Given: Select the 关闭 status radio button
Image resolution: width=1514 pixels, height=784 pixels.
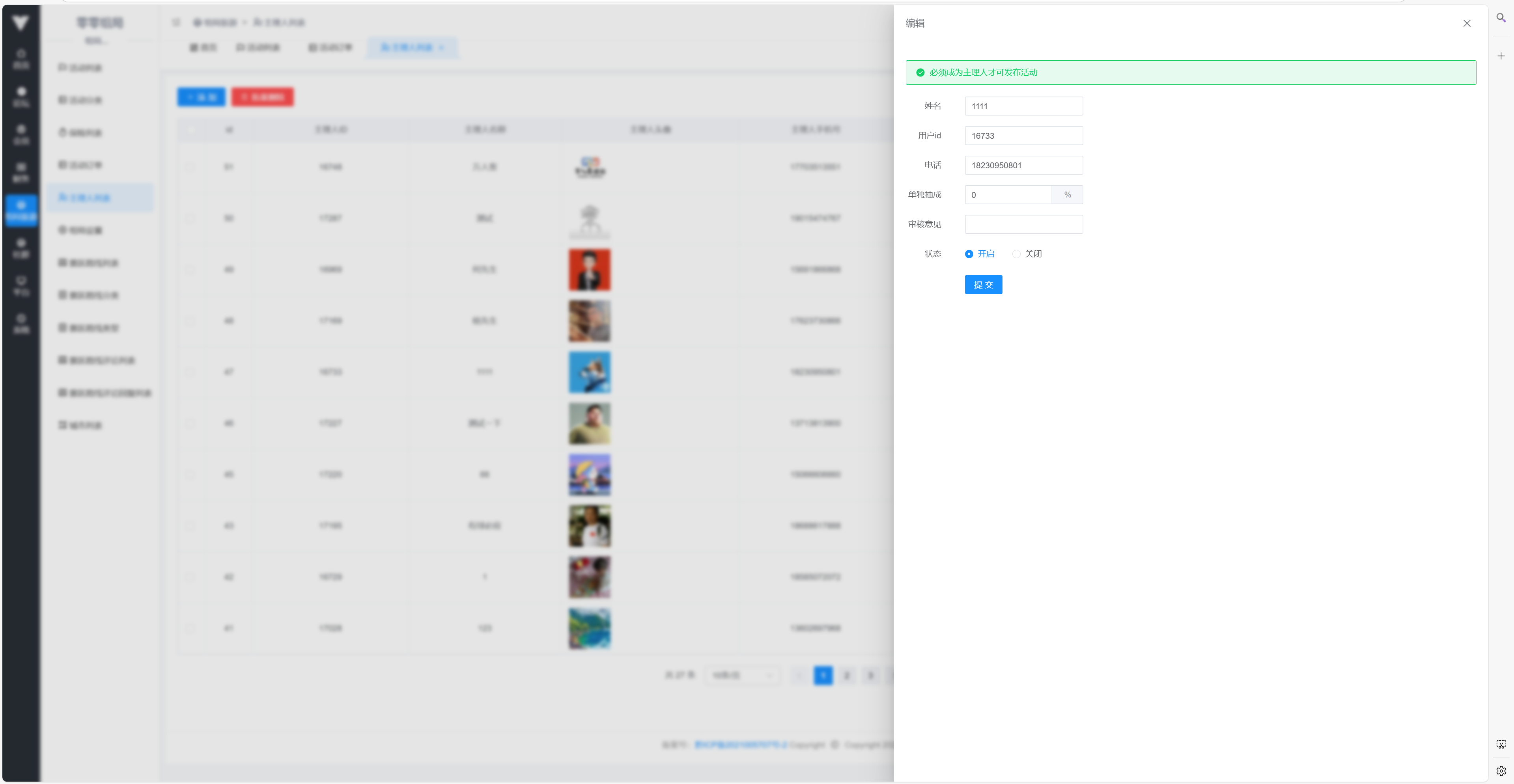Looking at the screenshot, I should click(1016, 254).
